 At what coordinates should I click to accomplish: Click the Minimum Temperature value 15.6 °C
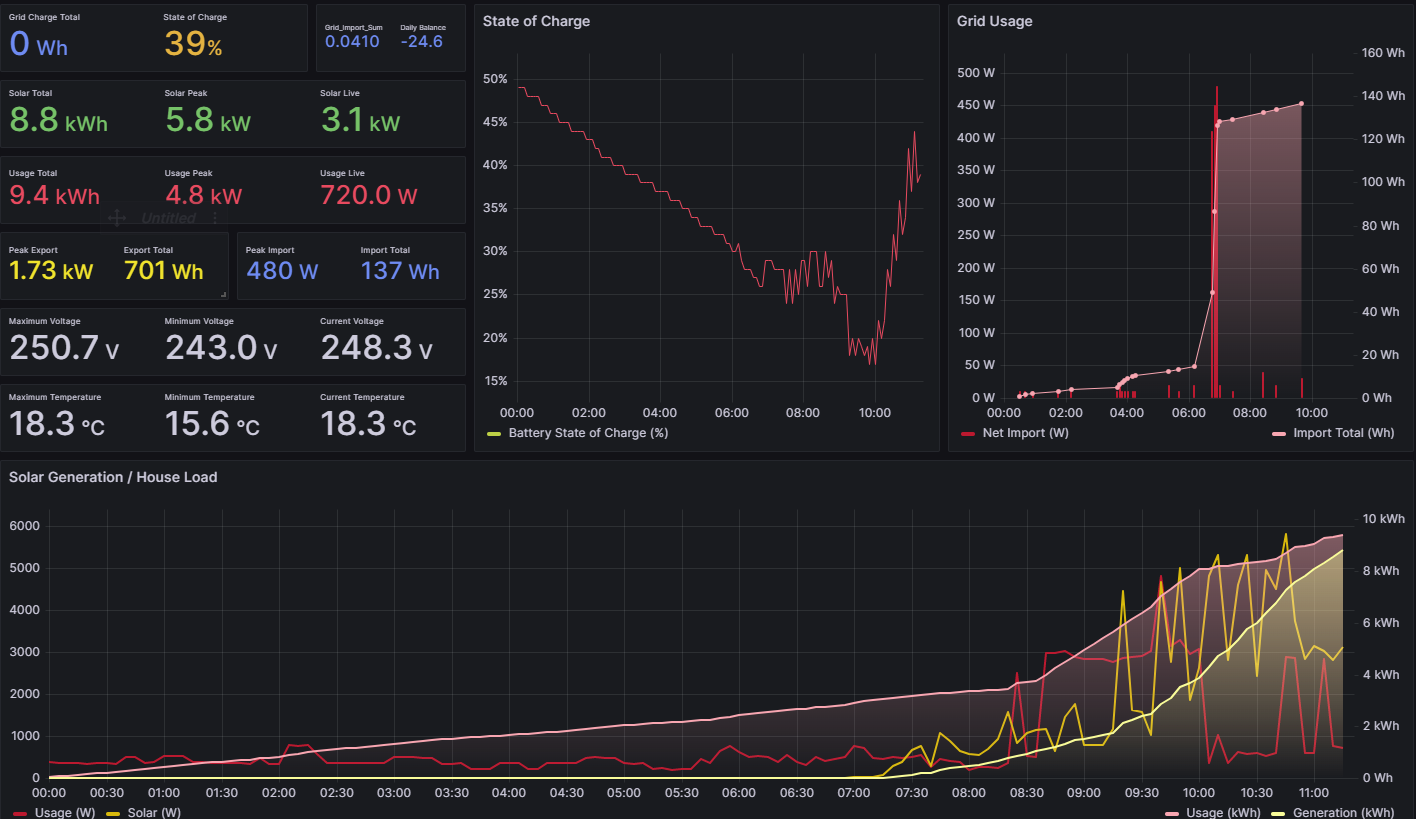click(212, 424)
